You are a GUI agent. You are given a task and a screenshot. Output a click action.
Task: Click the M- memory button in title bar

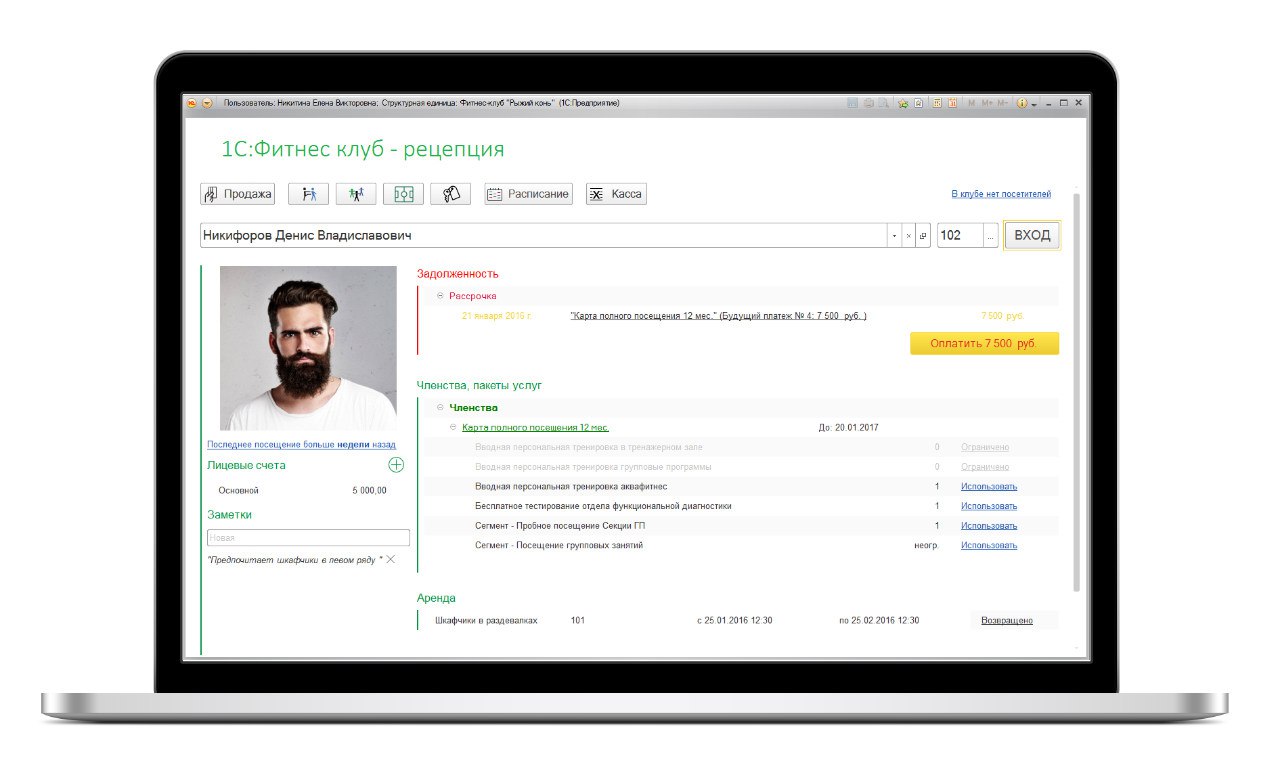click(1003, 103)
